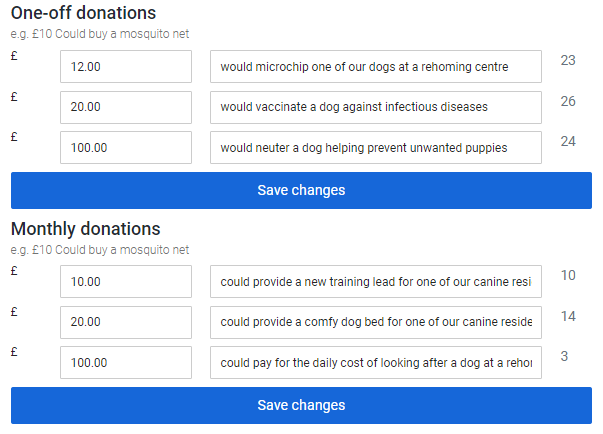This screenshot has height=434, width=603.
Task: Edit the daily cost of dog description
Action: click(x=375, y=362)
